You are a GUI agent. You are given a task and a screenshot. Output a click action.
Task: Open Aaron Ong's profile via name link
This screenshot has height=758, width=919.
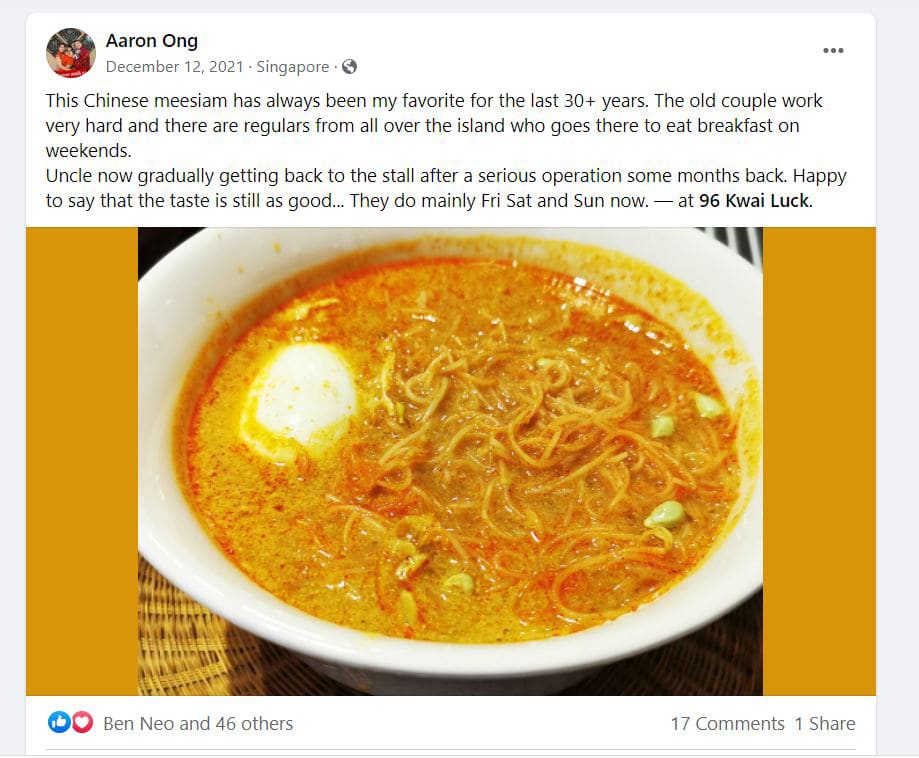coord(152,40)
